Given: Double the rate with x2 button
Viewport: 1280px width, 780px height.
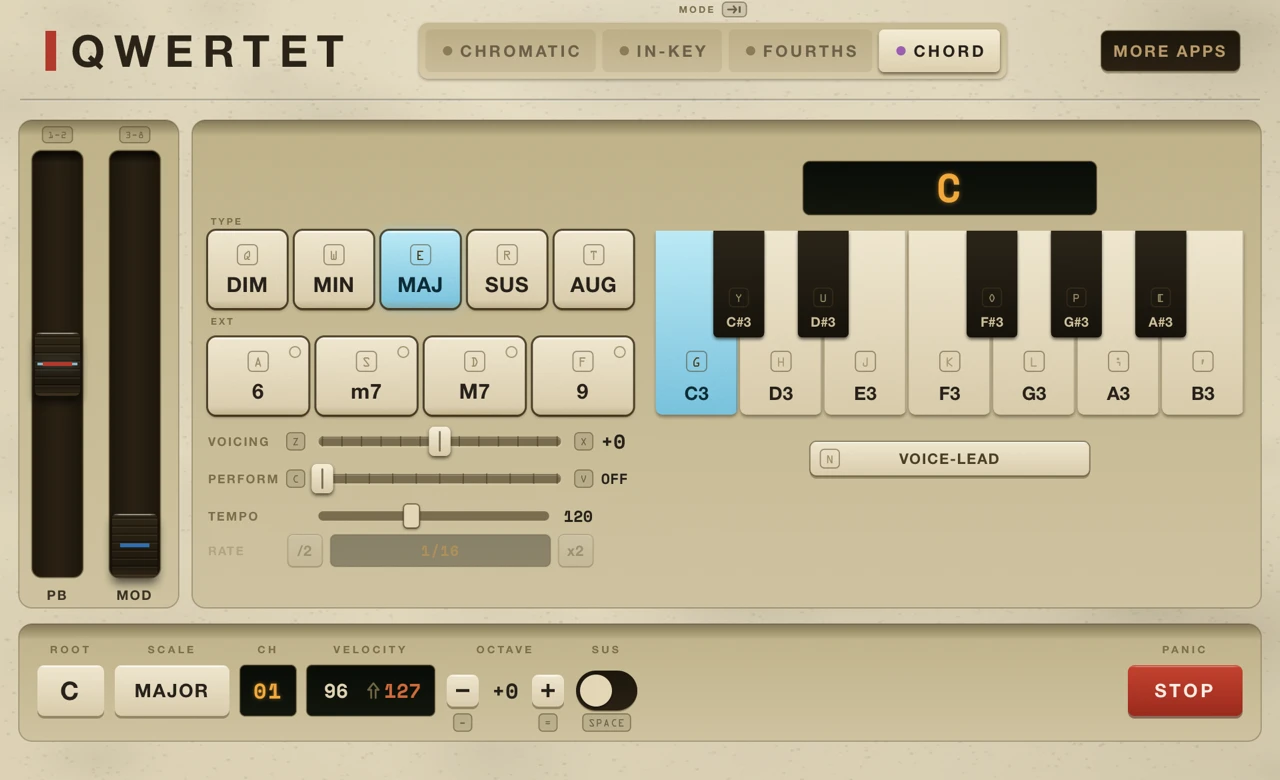Looking at the screenshot, I should 576,551.
